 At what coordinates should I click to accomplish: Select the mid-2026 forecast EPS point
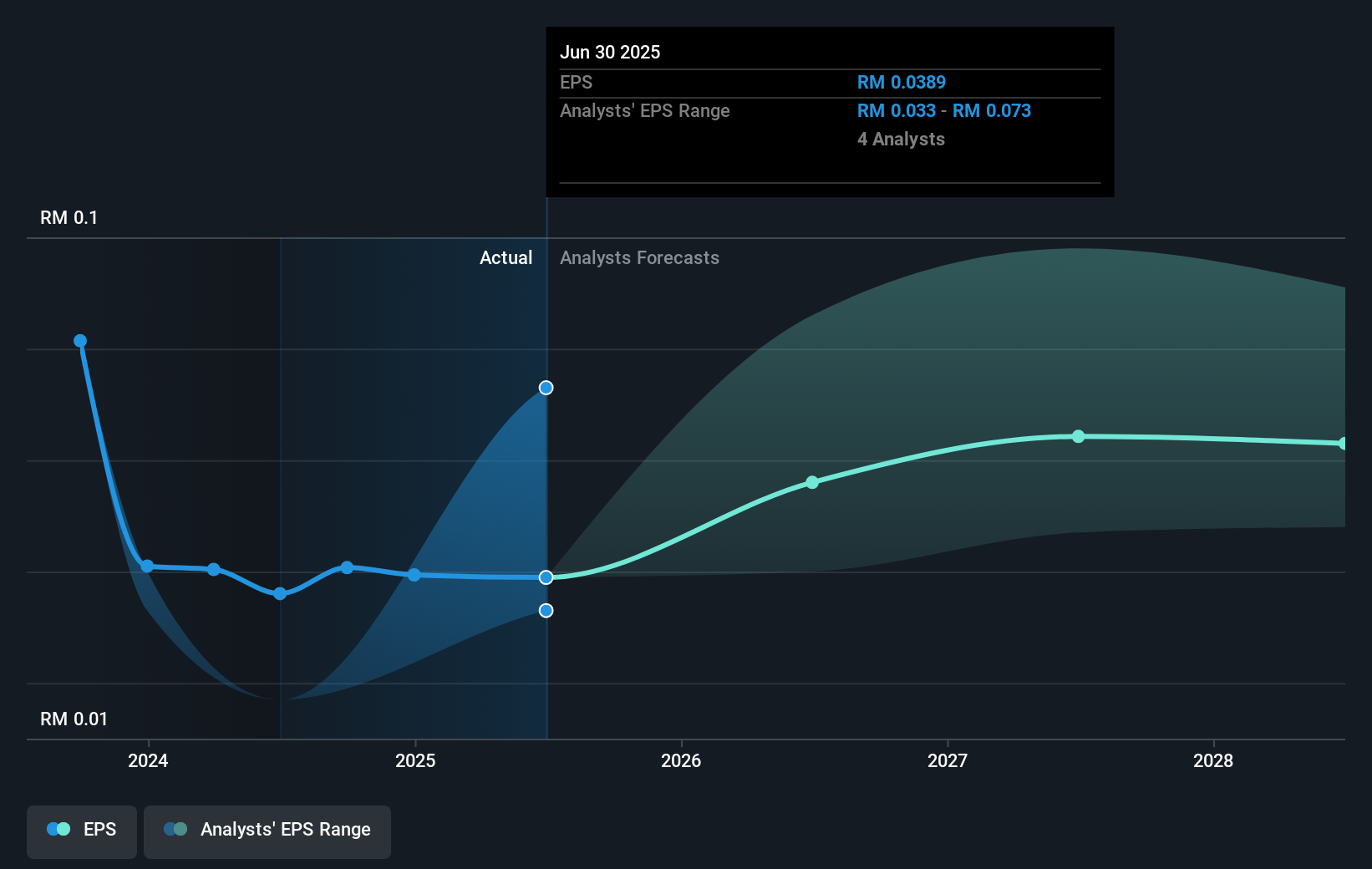pos(812,483)
